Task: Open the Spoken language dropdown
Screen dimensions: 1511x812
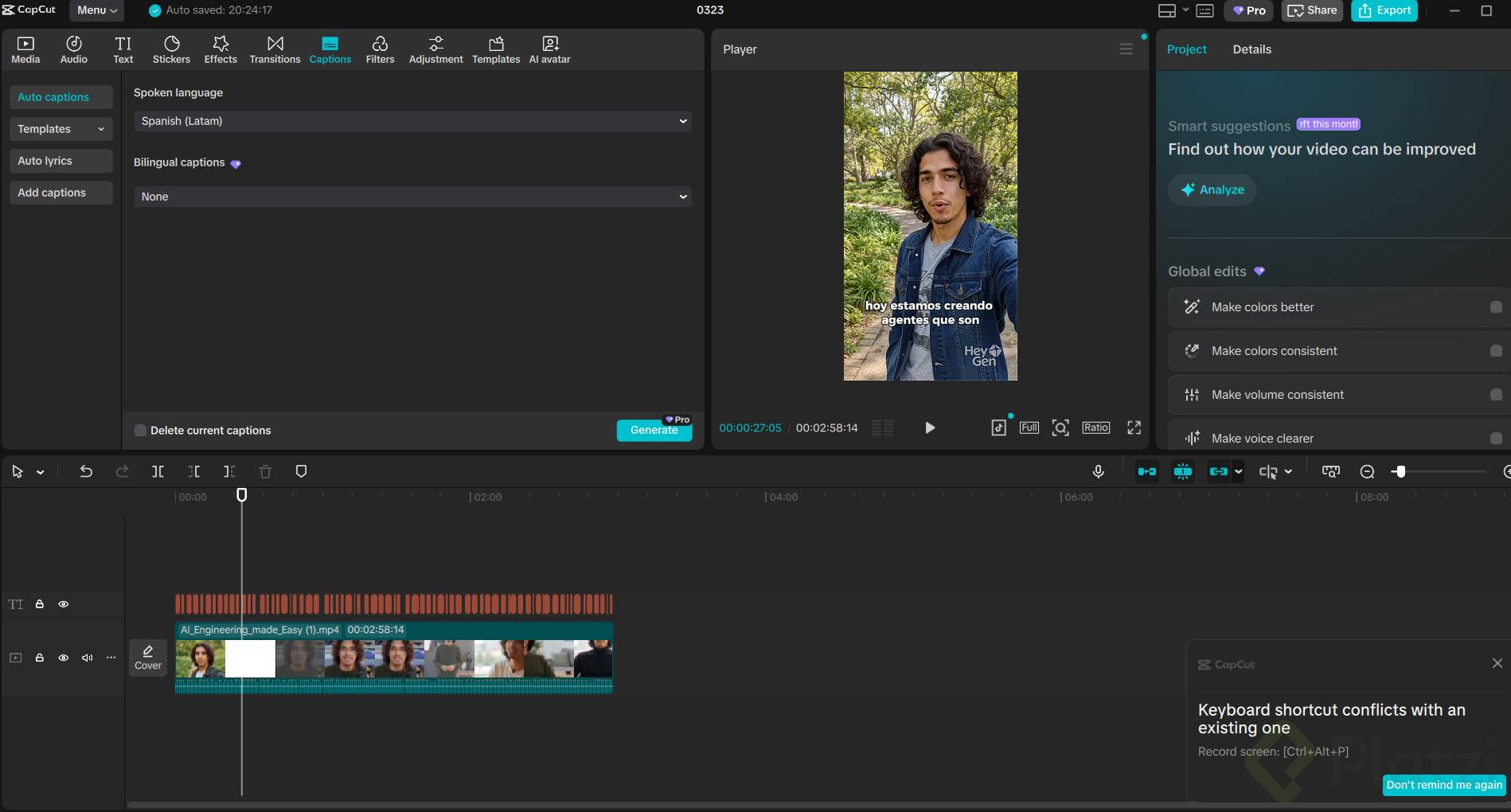Action: click(x=412, y=121)
